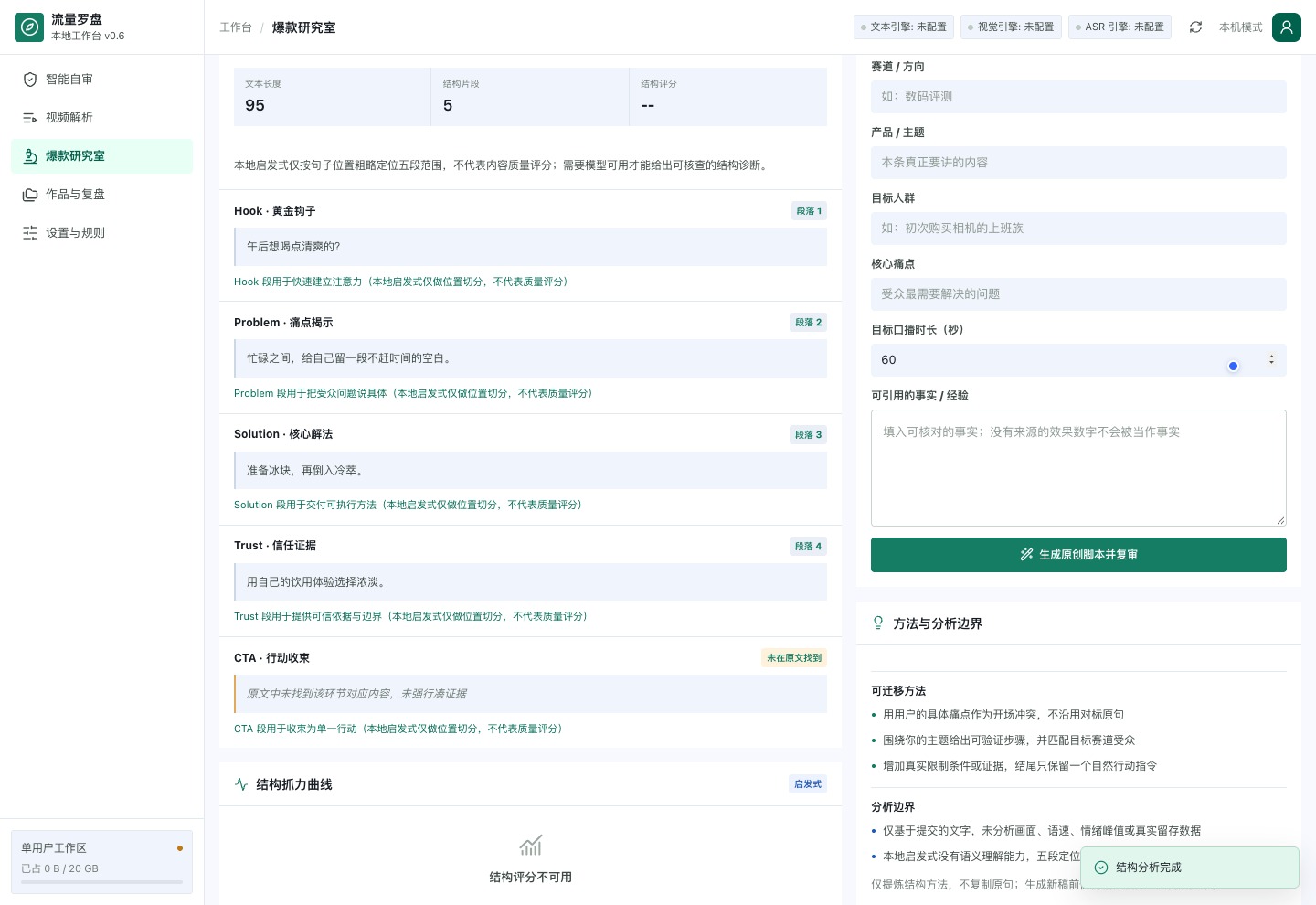The height and width of the screenshot is (905, 1316).
Task: Click the 启发式 badge on 结构抓力曲线
Action: point(808,784)
